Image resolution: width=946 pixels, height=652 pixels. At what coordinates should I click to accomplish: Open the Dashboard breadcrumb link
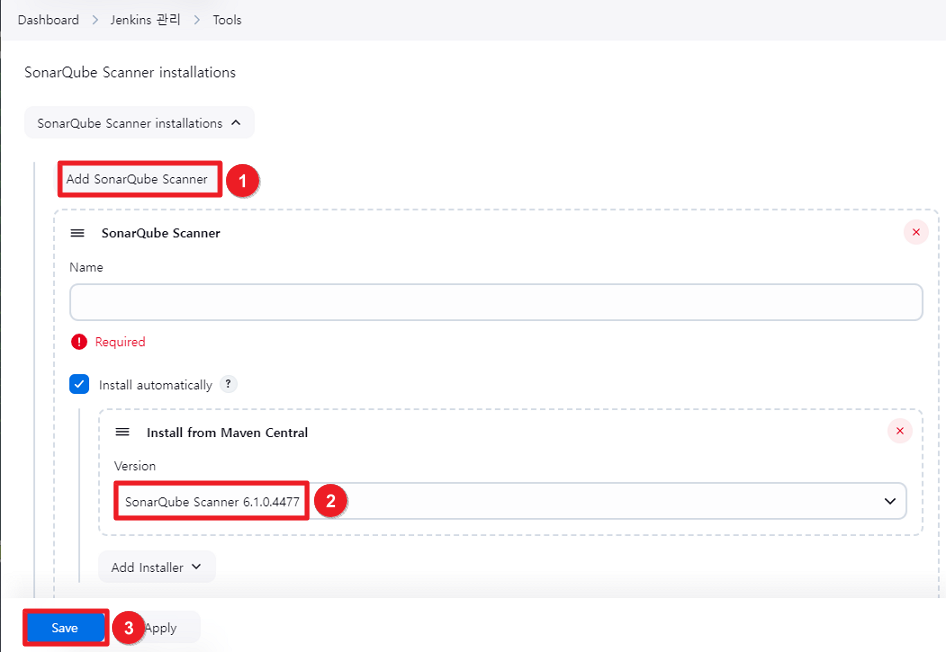click(x=48, y=20)
